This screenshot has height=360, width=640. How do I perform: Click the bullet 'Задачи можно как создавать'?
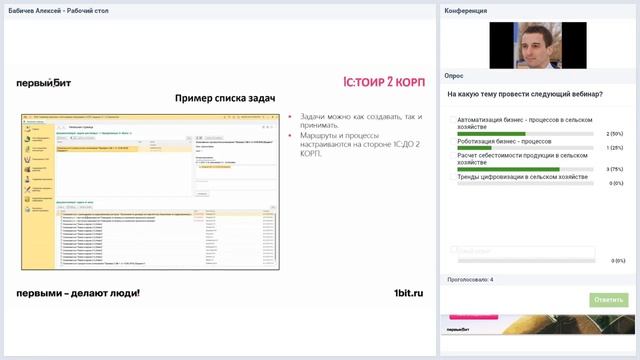(361, 121)
